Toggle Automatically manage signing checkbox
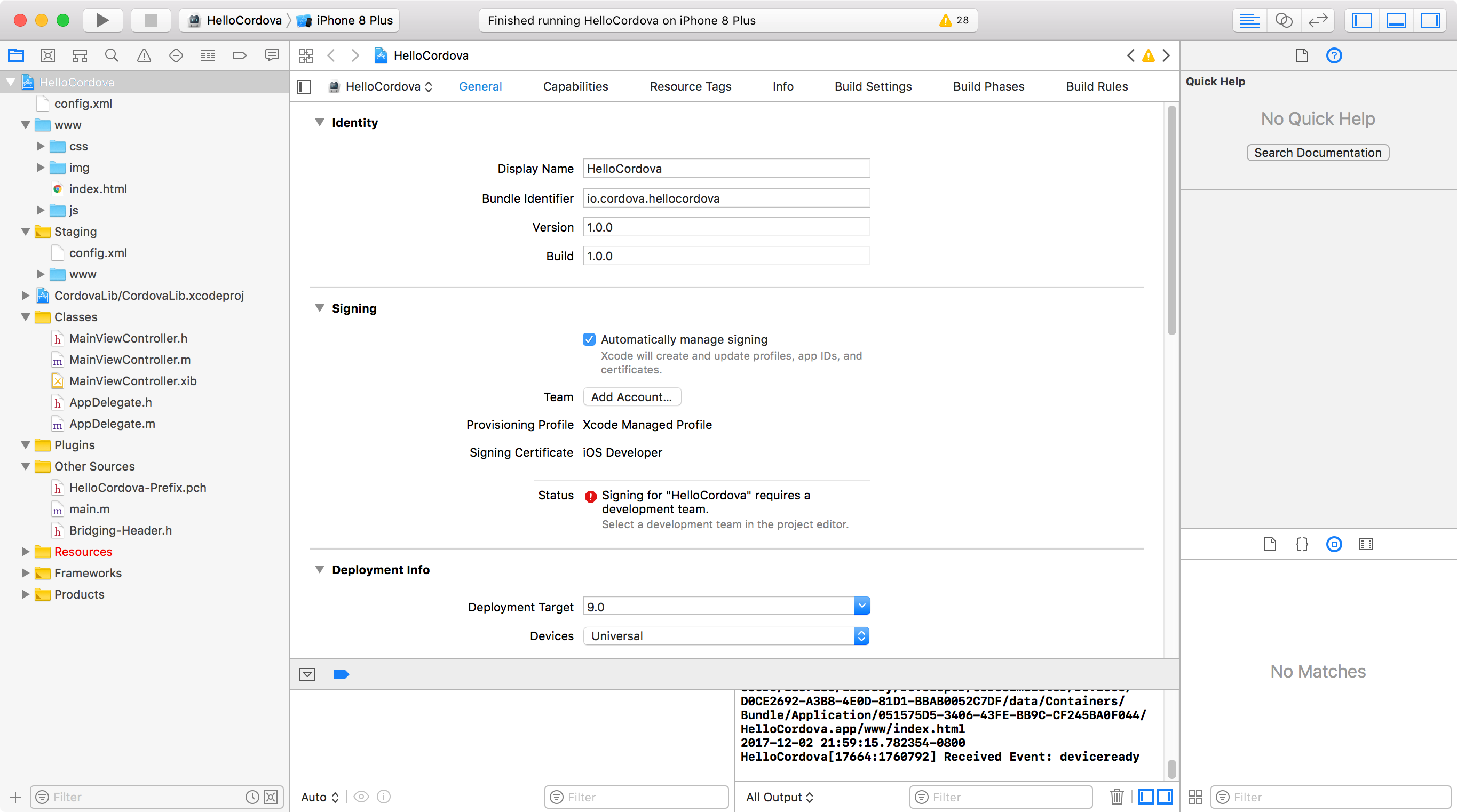 click(x=589, y=338)
